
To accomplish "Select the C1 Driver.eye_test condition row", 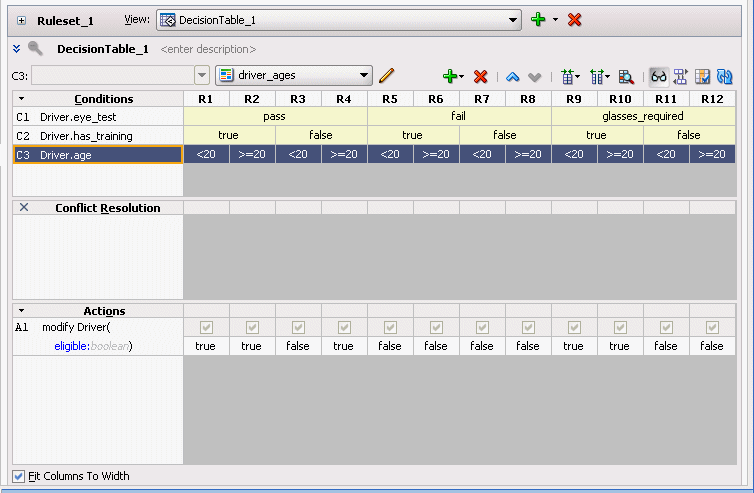I will click(x=98, y=117).
